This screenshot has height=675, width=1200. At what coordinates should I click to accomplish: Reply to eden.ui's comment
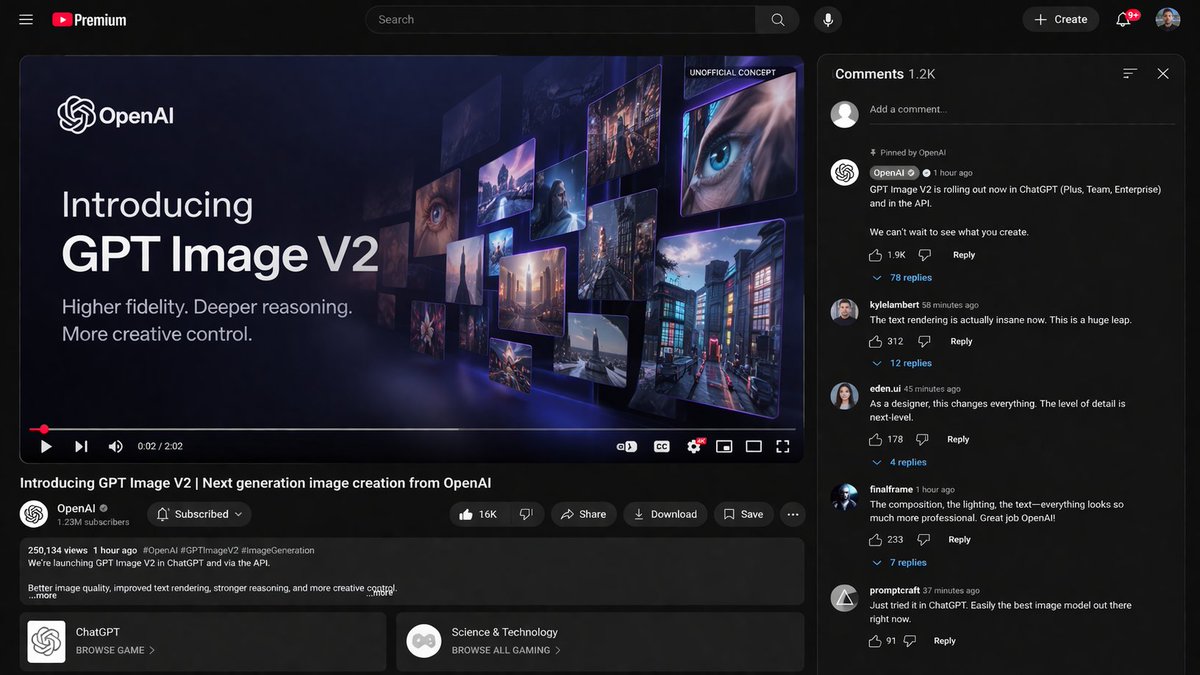[958, 439]
